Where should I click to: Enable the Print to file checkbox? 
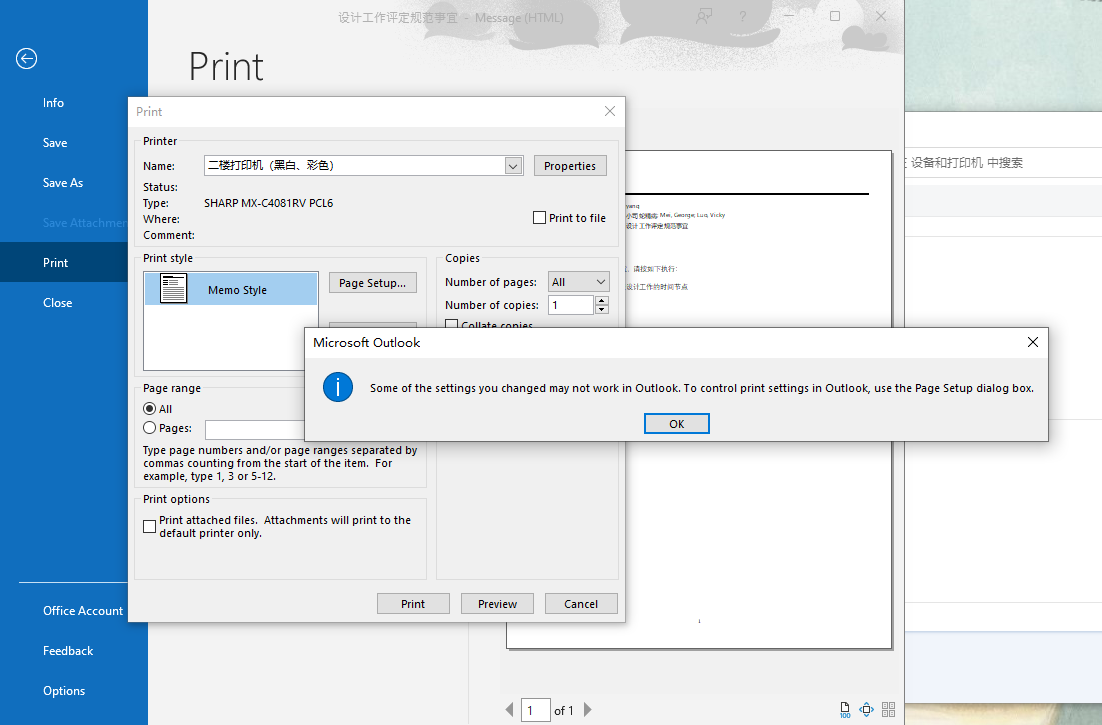pyautogui.click(x=540, y=218)
